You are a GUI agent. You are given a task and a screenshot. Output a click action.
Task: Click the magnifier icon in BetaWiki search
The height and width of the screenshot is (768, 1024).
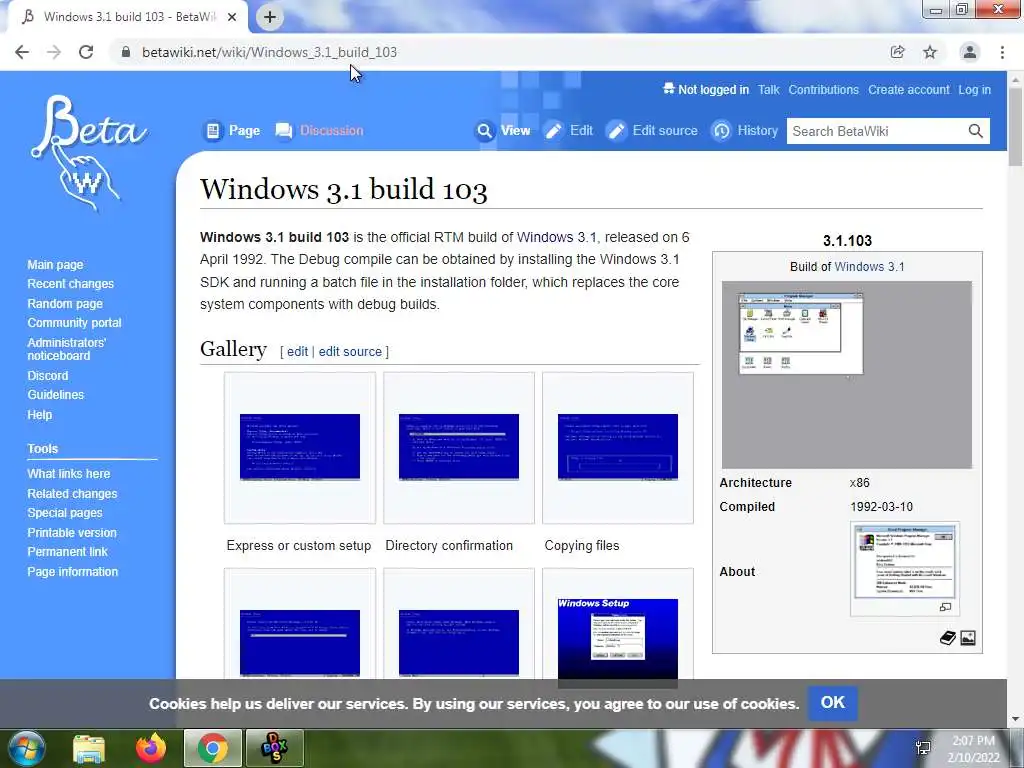tap(975, 131)
